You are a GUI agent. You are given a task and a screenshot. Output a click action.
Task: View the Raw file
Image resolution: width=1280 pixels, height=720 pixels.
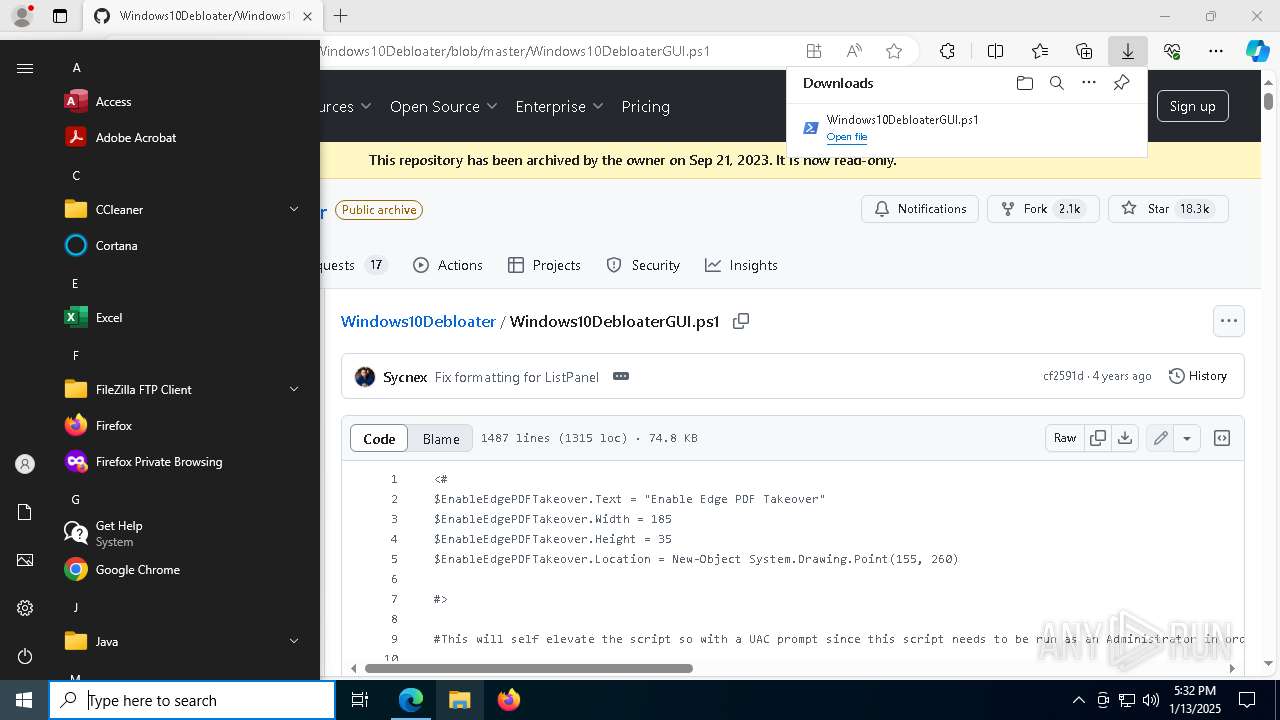1065,438
